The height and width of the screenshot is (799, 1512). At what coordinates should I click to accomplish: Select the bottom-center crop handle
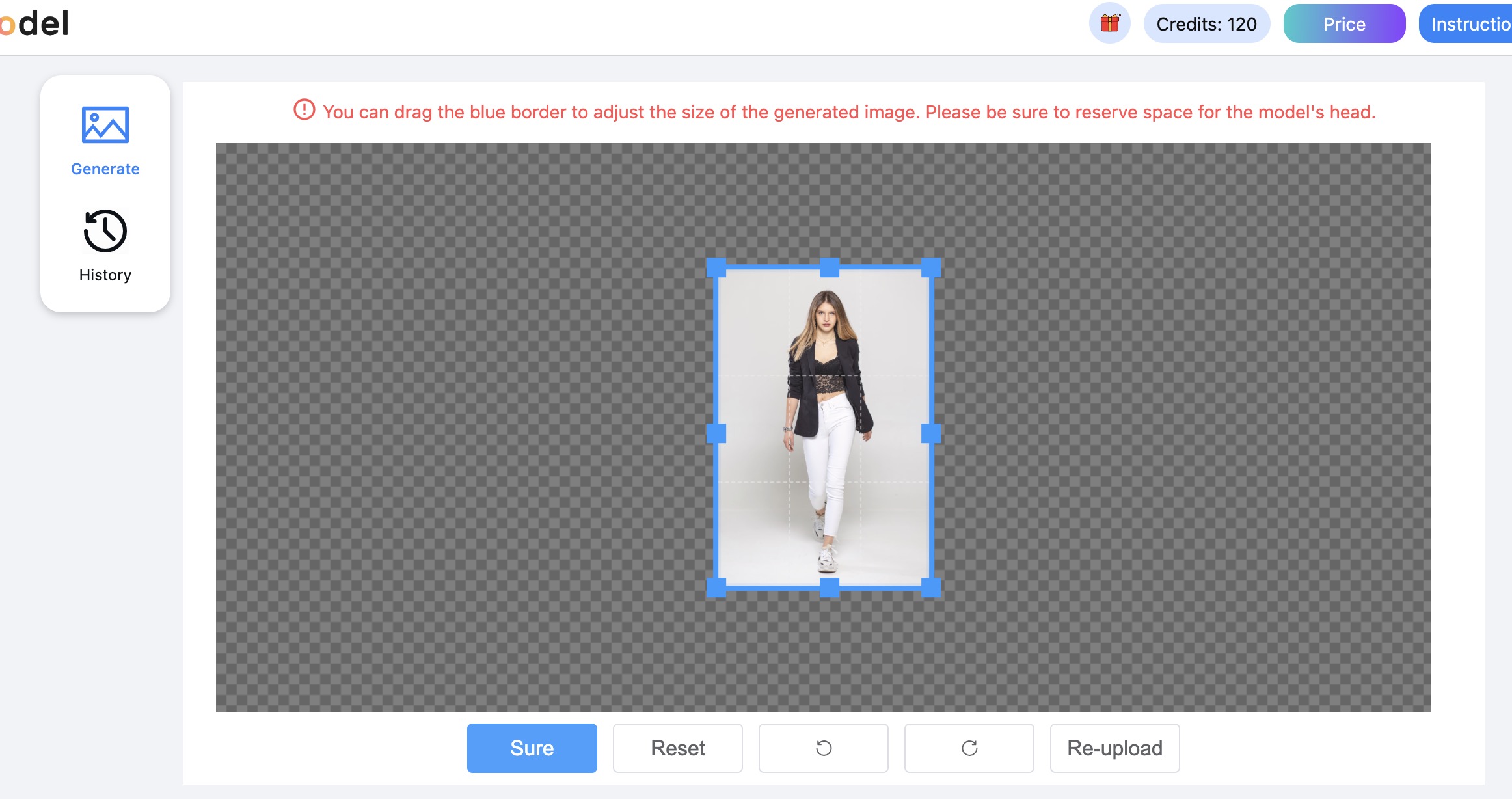click(x=830, y=588)
